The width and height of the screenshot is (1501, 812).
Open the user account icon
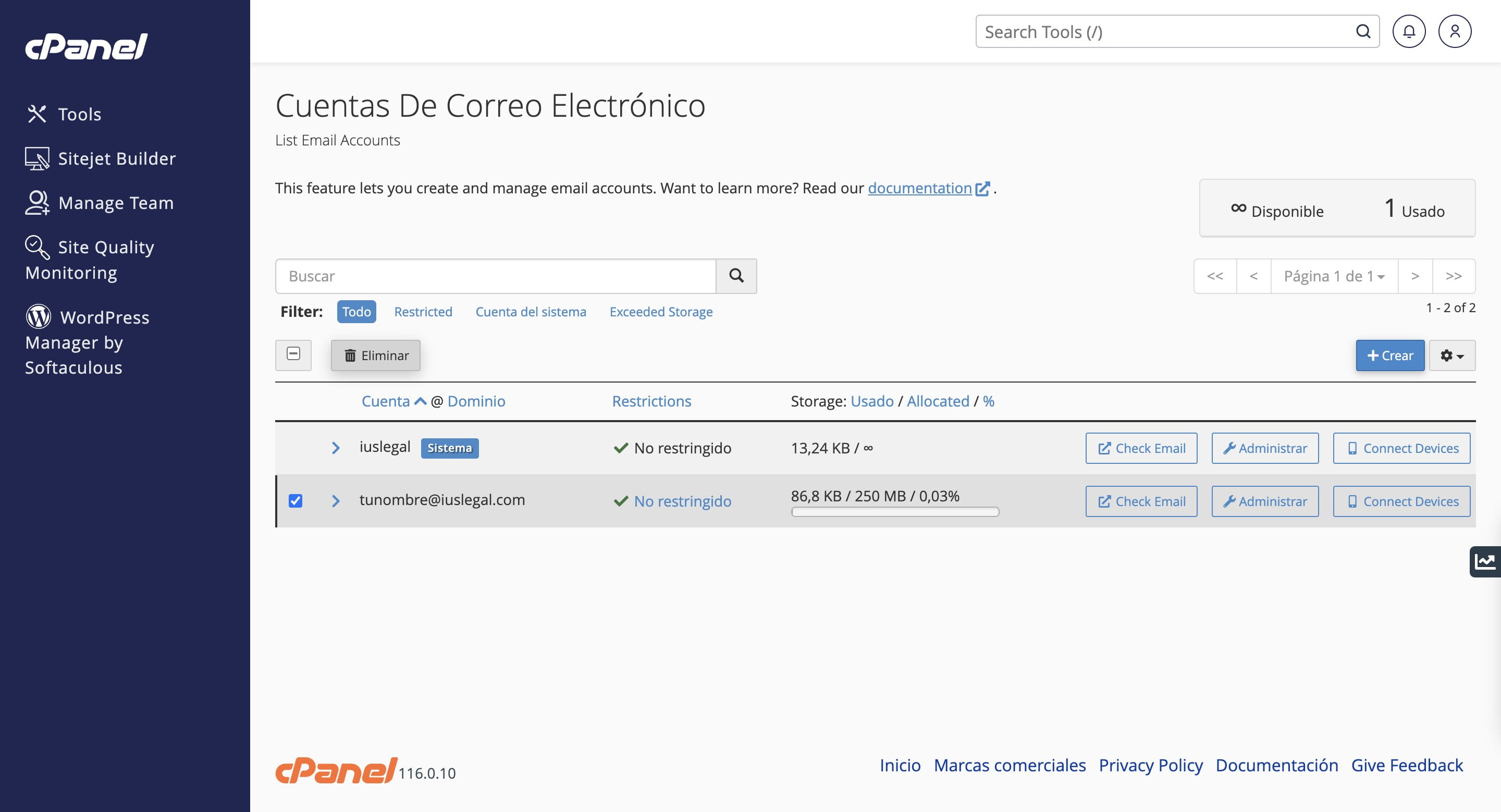coord(1455,31)
